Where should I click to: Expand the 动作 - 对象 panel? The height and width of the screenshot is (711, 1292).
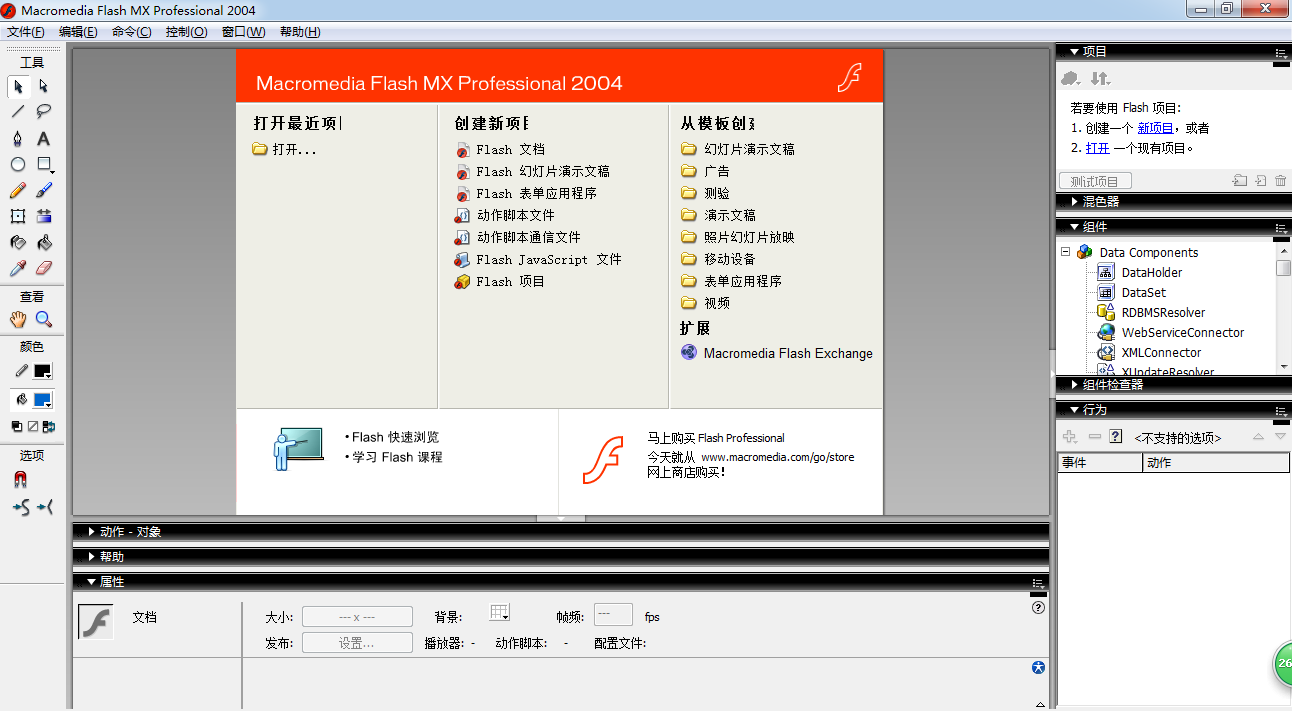(92, 532)
